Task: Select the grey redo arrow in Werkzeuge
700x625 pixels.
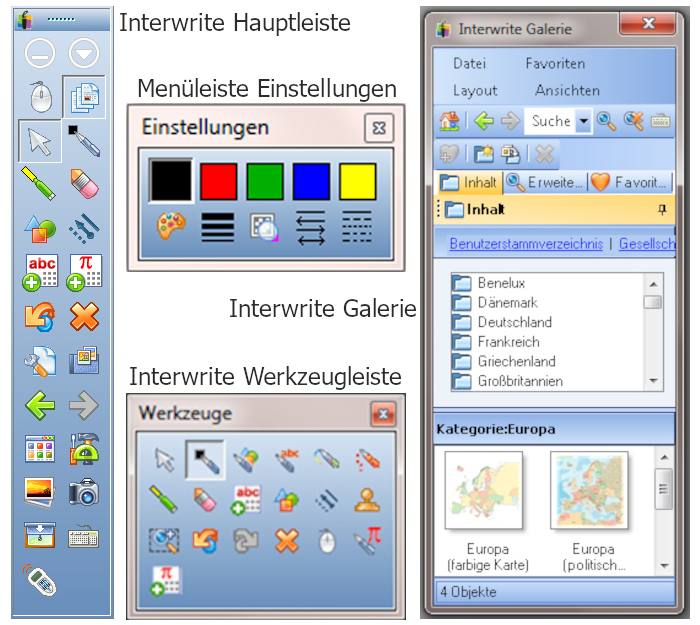Action: [x=246, y=541]
